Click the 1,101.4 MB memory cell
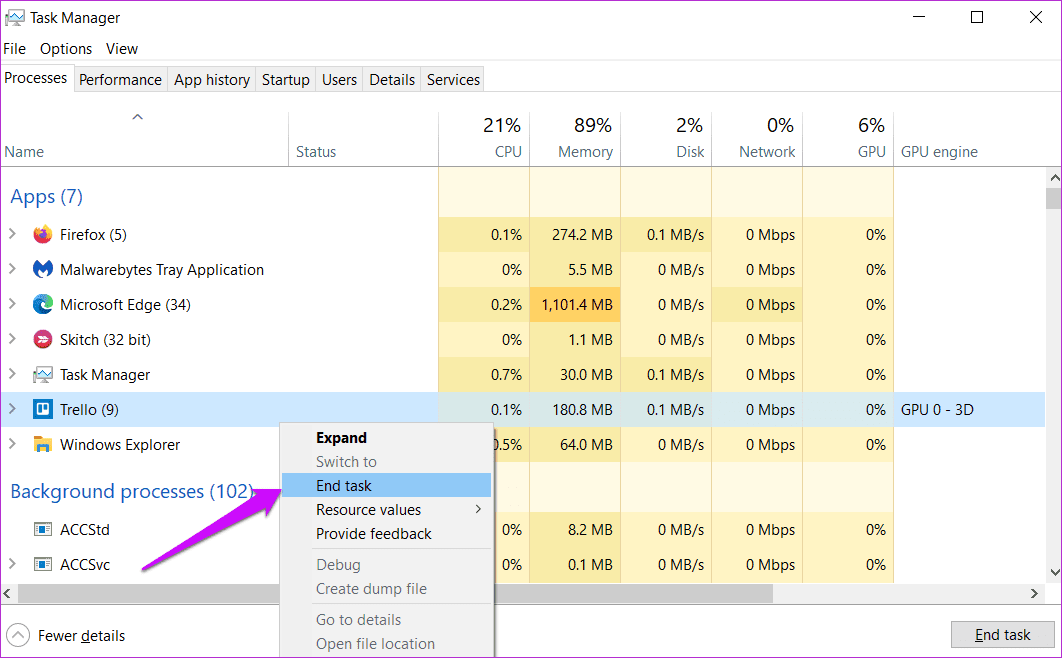Image resolution: width=1062 pixels, height=658 pixels. coord(575,305)
